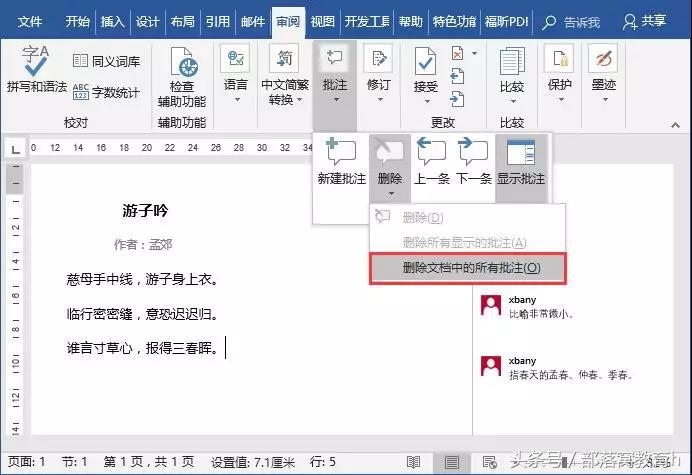Go to next change icon in 更改 group
Screen dimensions: 692x475
tap(457, 99)
